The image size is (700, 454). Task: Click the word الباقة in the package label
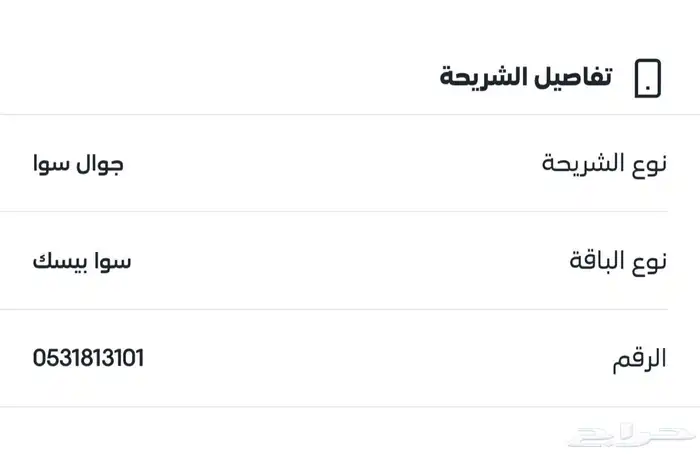pos(597,262)
